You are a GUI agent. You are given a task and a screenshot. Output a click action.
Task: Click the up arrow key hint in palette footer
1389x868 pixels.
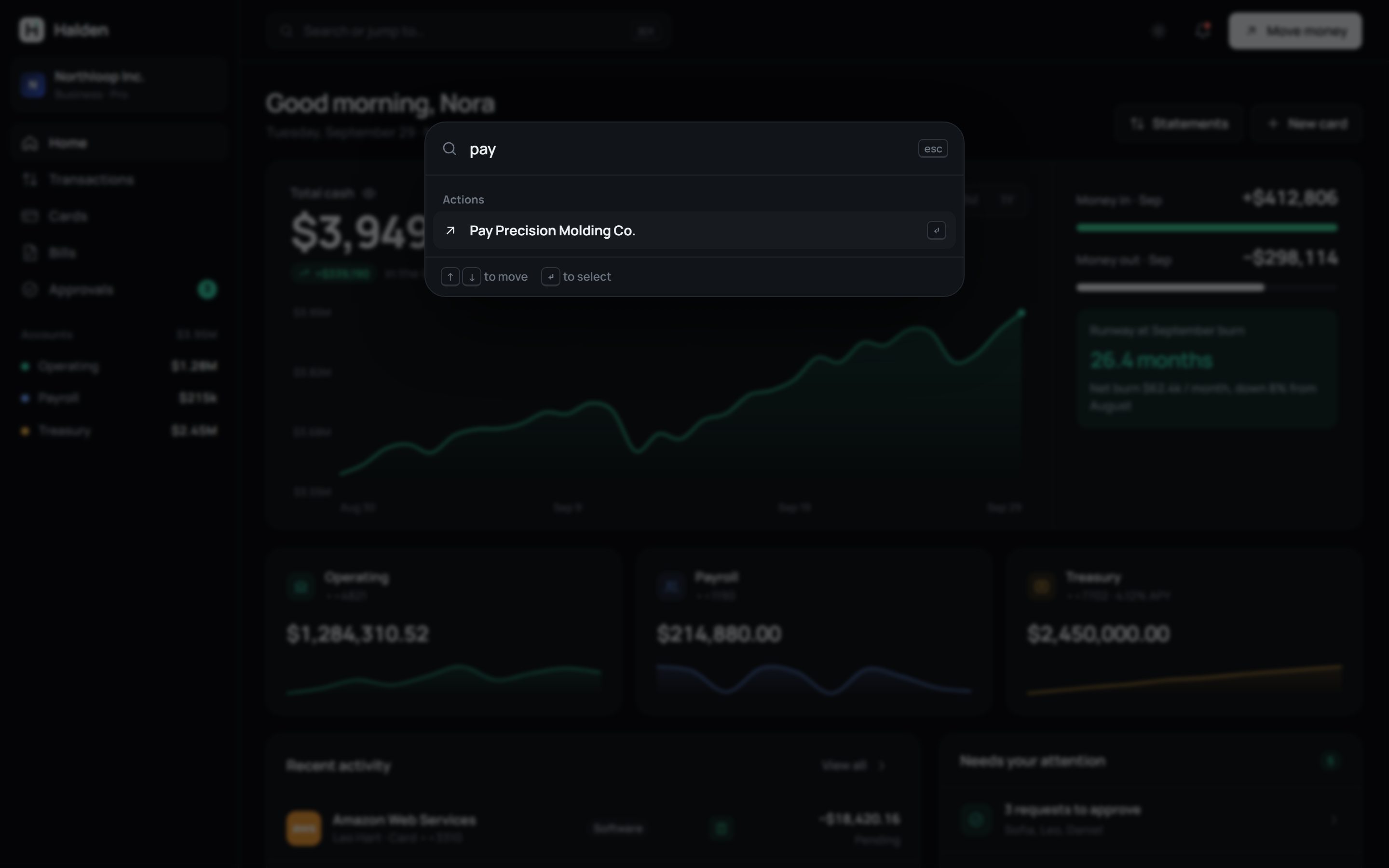(x=450, y=277)
